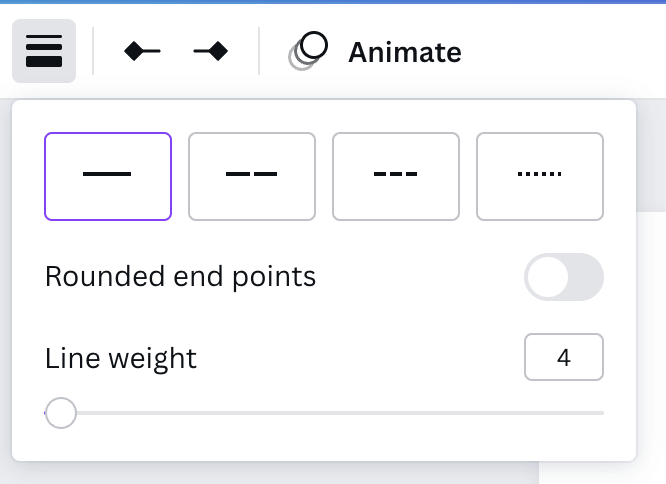This screenshot has height=484, width=666.
Task: Open the line start diamond options
Action: pos(142,51)
